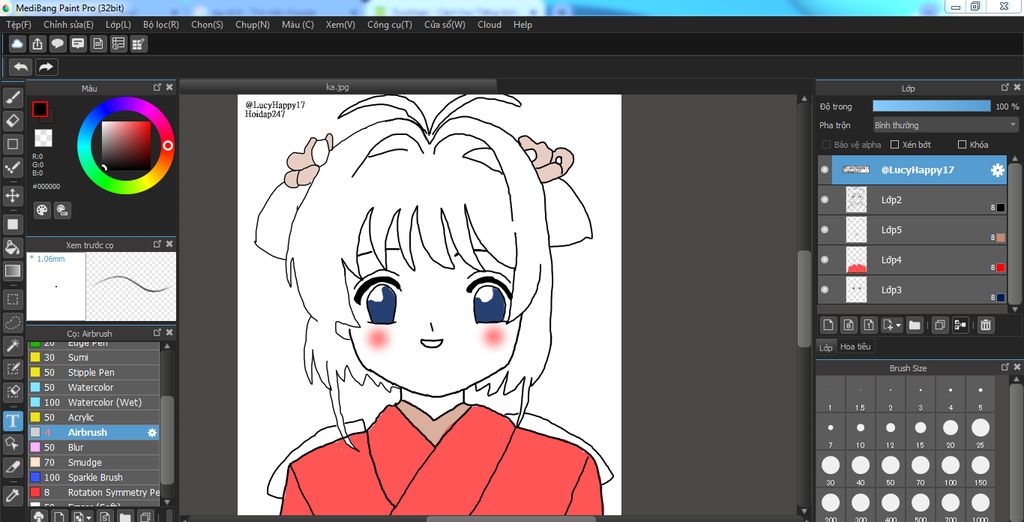Select the Smudge brush
The width and height of the screenshot is (1024, 522).
(x=93, y=463)
